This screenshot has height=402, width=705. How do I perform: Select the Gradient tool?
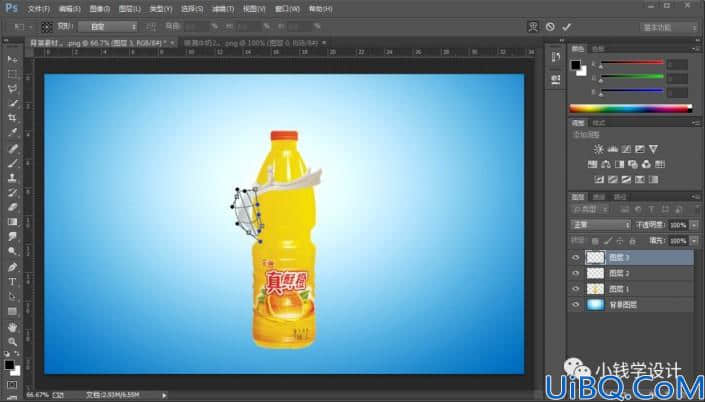pos(12,222)
